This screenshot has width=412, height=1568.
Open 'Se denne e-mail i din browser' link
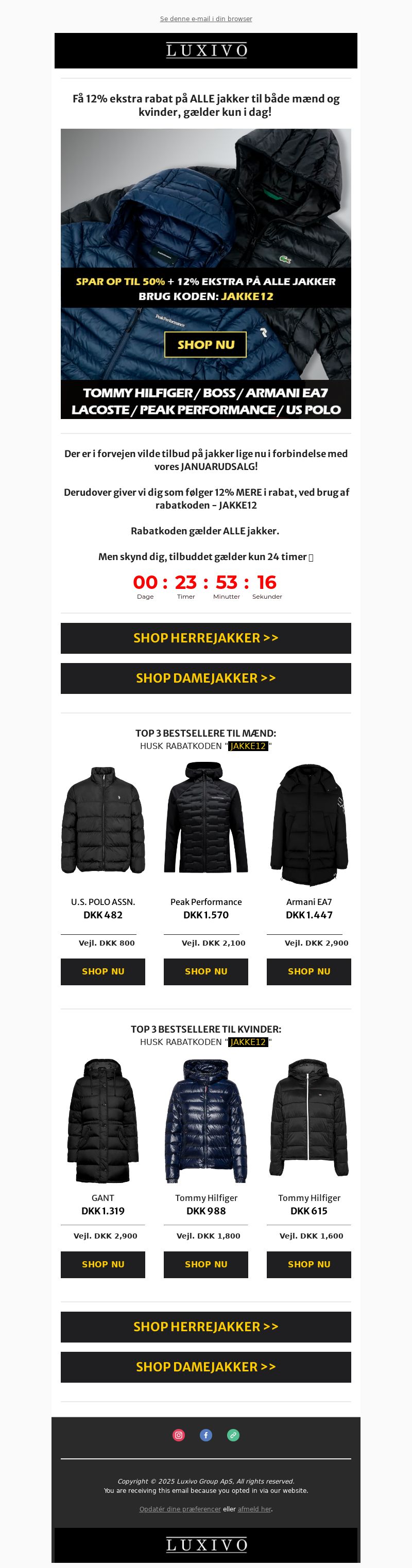pyautogui.click(x=205, y=19)
